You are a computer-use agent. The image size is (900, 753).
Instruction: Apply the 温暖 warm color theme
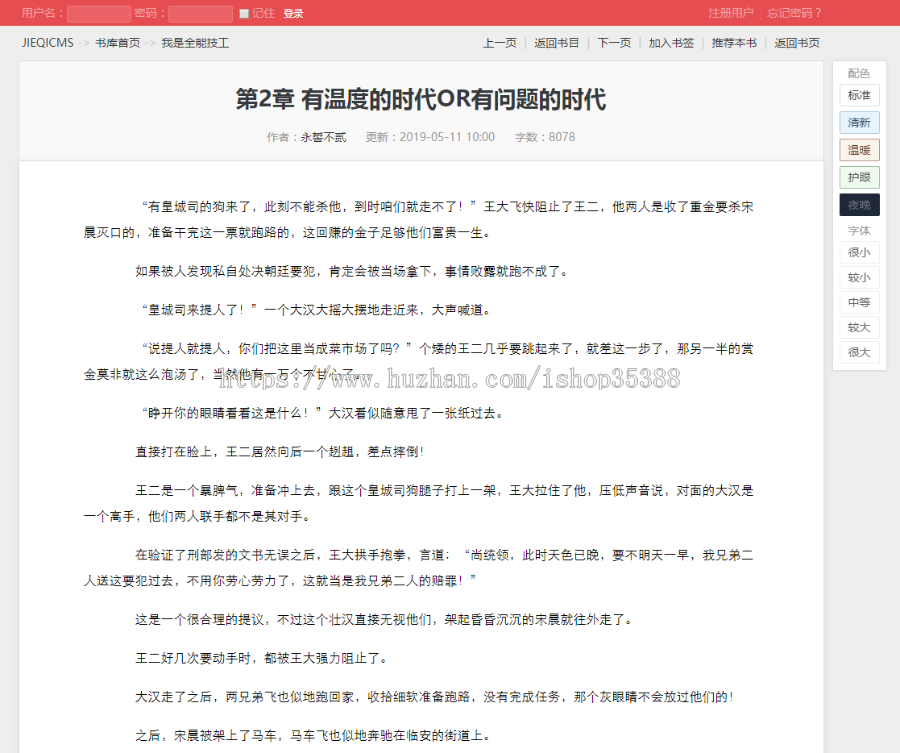[858, 148]
